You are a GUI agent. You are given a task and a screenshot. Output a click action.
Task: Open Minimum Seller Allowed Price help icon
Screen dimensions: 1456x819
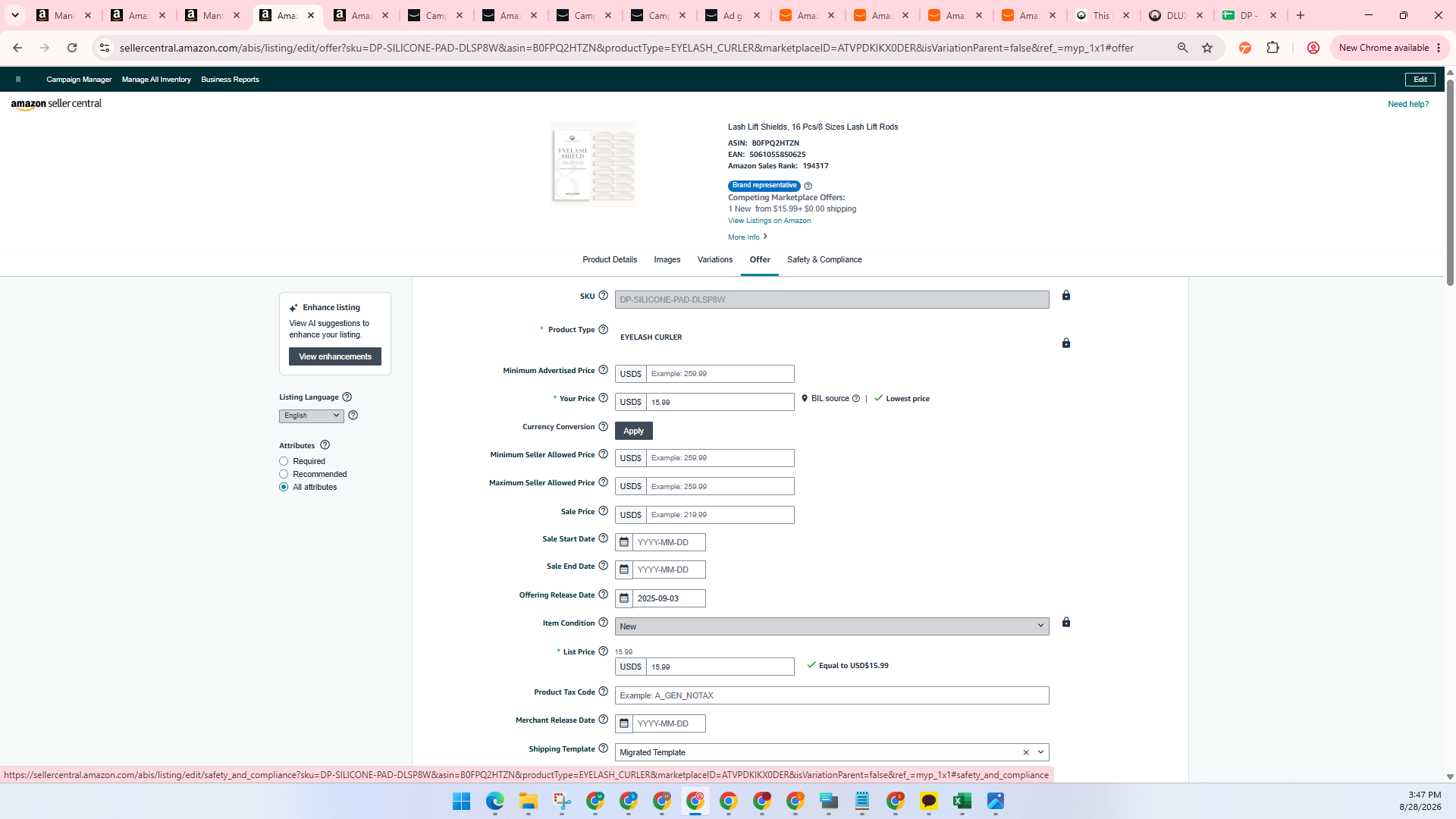(x=603, y=454)
